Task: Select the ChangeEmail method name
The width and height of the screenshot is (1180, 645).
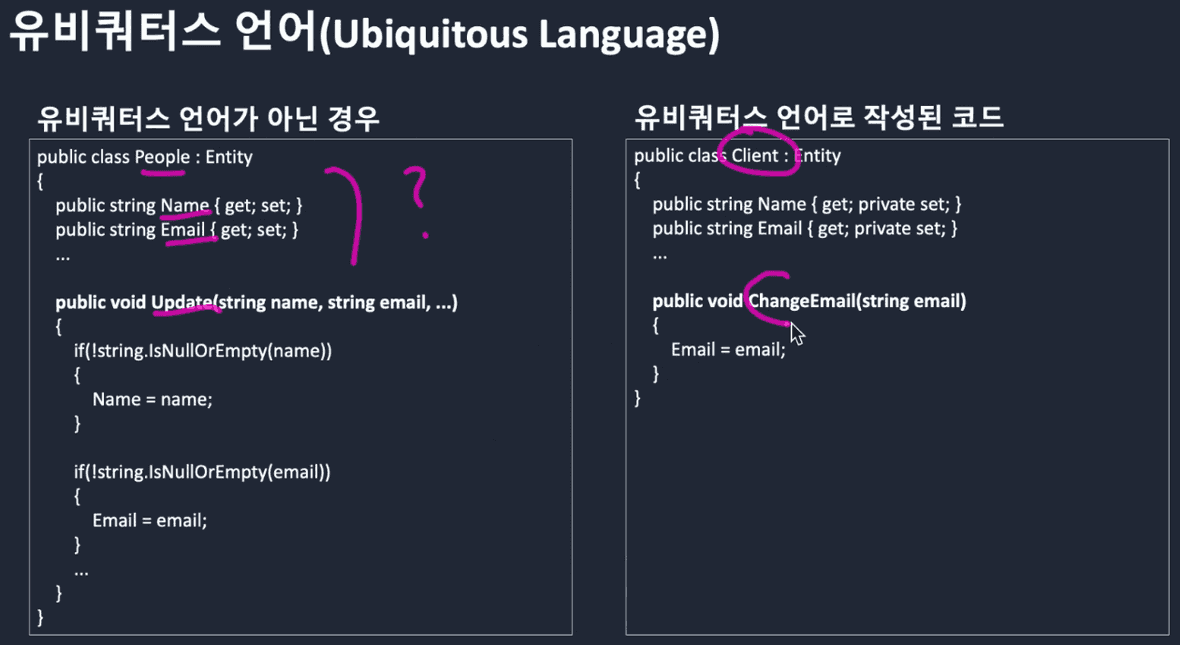Action: (799, 301)
